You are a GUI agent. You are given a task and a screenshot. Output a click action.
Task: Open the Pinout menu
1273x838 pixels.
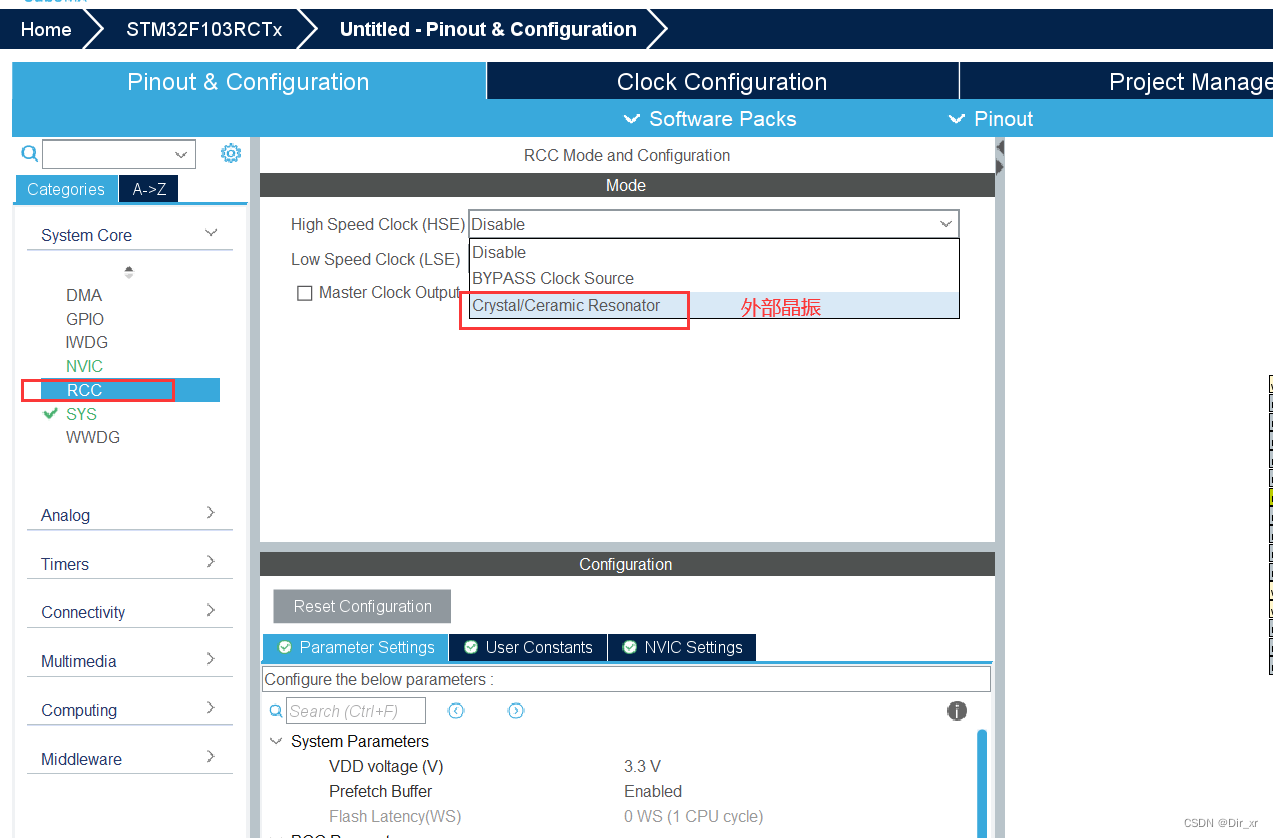990,119
